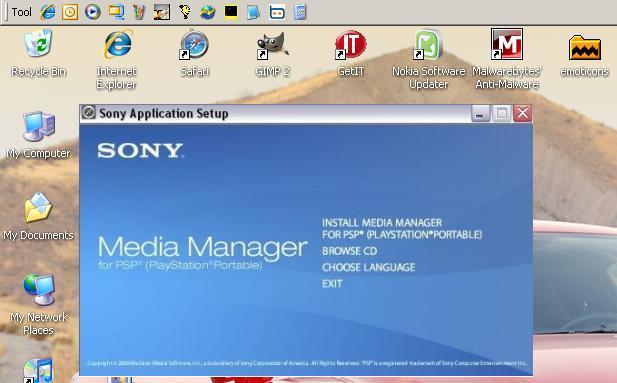Click the globe icon in the Tool toolbar

coord(207,12)
